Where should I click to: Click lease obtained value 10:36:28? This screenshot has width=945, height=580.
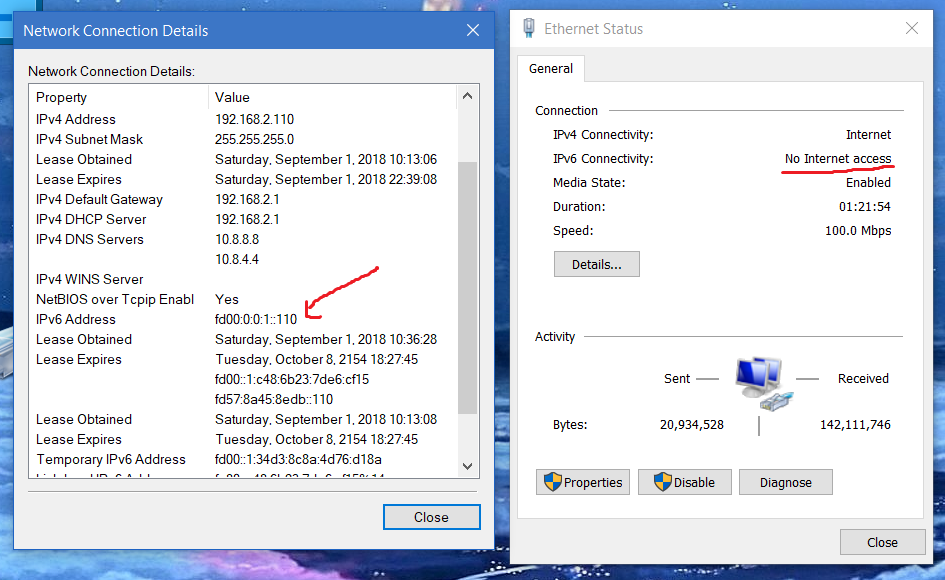click(326, 339)
